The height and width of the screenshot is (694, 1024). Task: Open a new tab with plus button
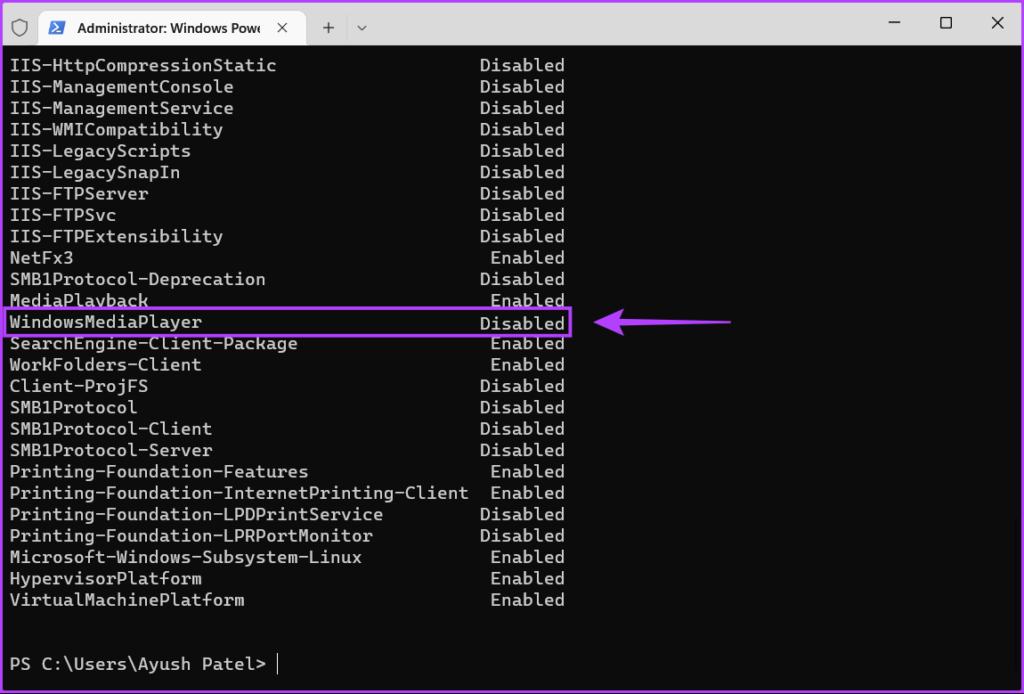pos(328,27)
